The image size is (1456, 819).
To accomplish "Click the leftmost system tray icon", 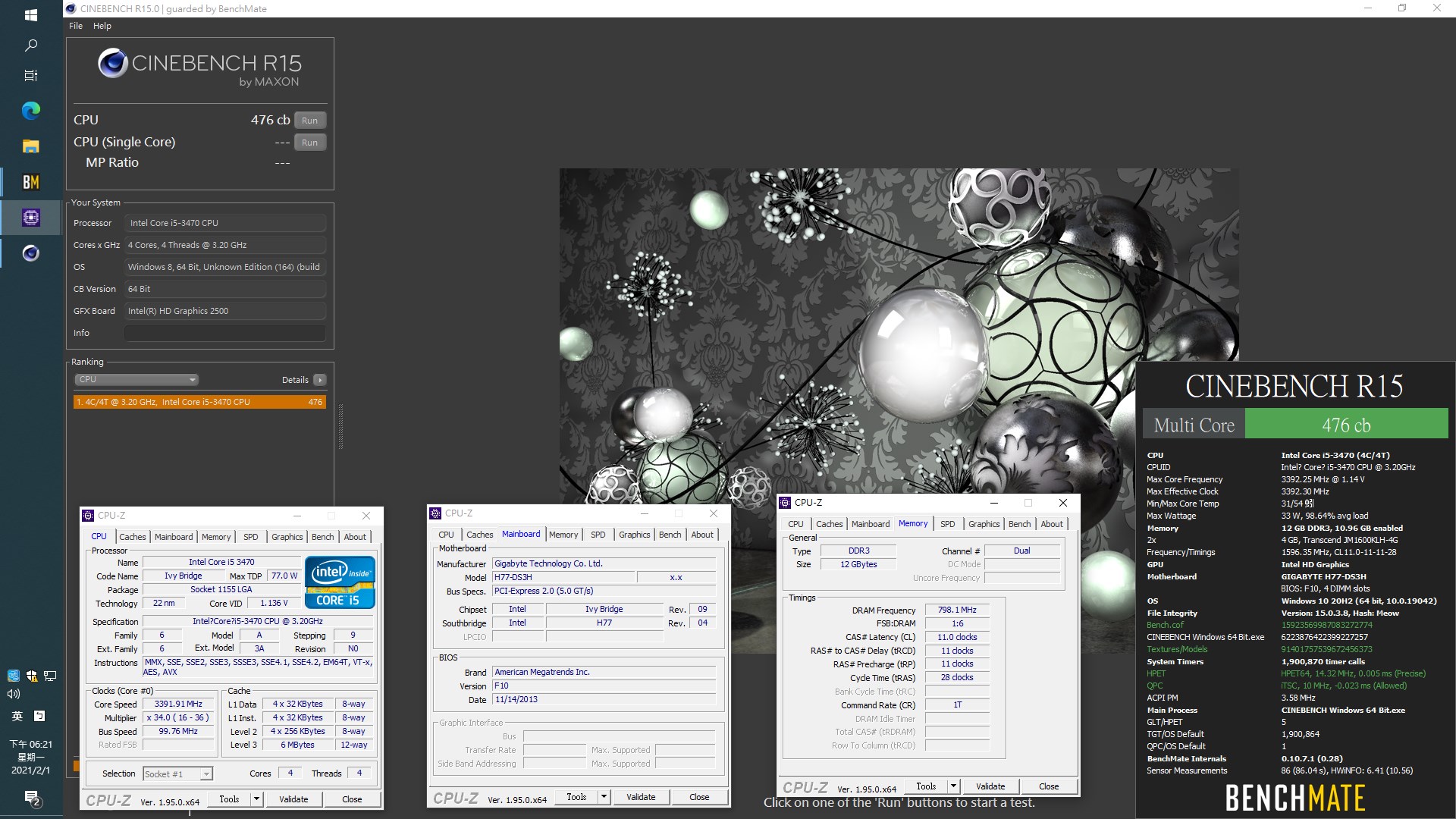I will [x=13, y=675].
